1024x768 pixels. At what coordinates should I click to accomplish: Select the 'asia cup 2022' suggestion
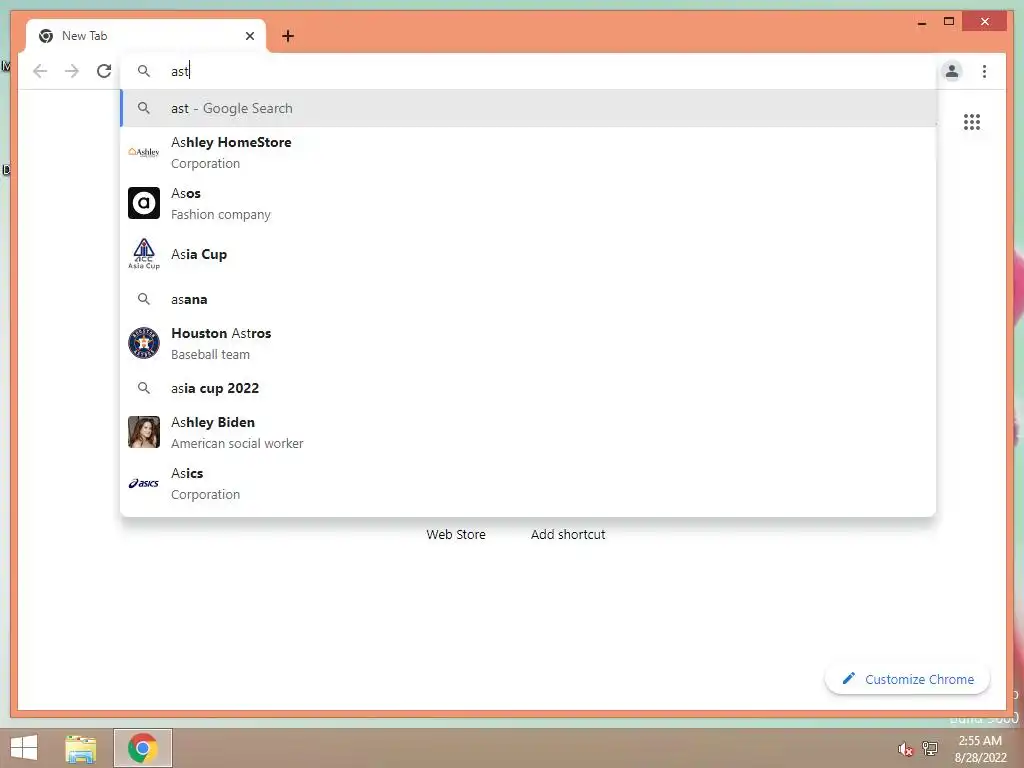tap(528, 388)
